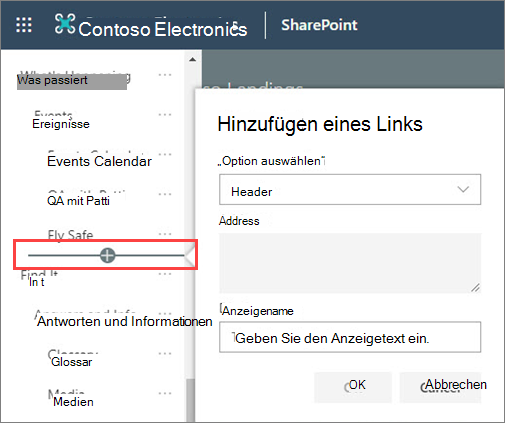The image size is (505, 423).
Task: Confirm with the OK button
Action: (353, 387)
